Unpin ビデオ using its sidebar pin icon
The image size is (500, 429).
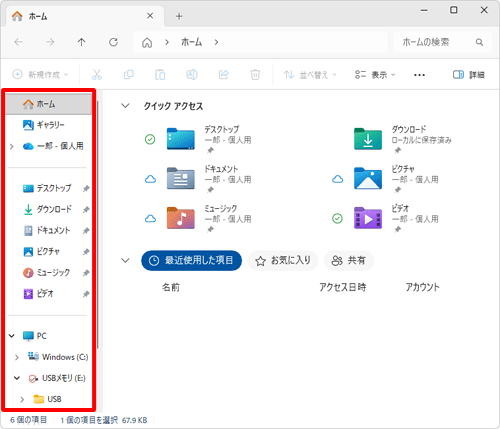(x=86, y=294)
